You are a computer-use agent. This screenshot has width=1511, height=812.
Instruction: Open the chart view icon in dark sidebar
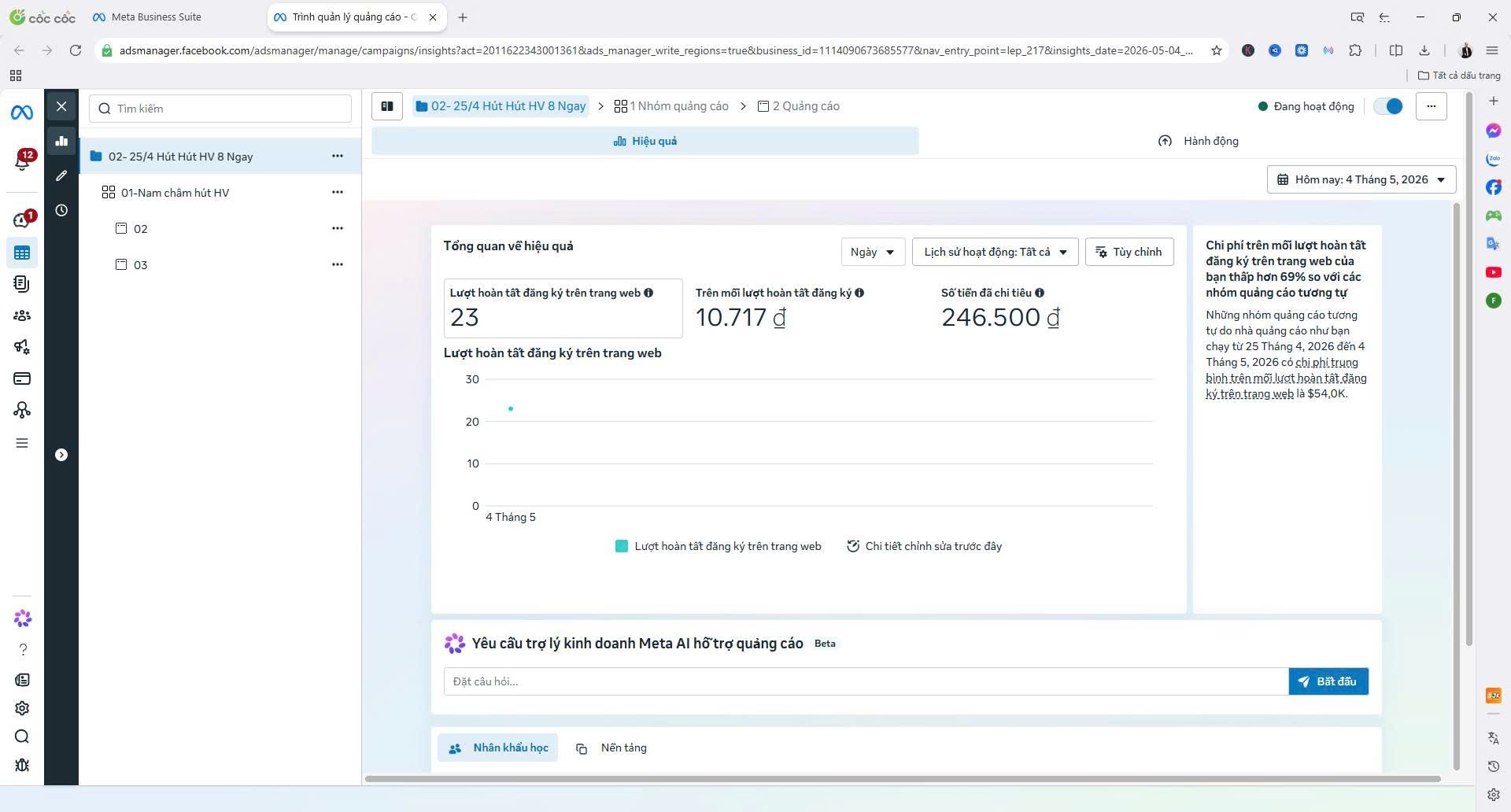[61, 142]
